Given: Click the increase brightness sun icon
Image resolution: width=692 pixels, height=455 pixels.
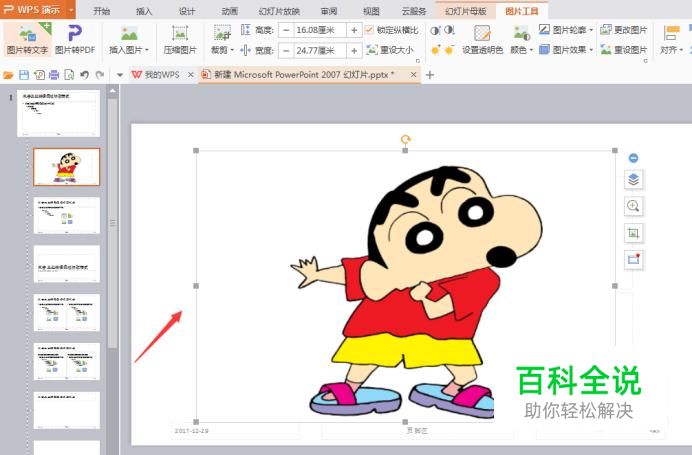Looking at the screenshot, I should pyautogui.click(x=435, y=50).
